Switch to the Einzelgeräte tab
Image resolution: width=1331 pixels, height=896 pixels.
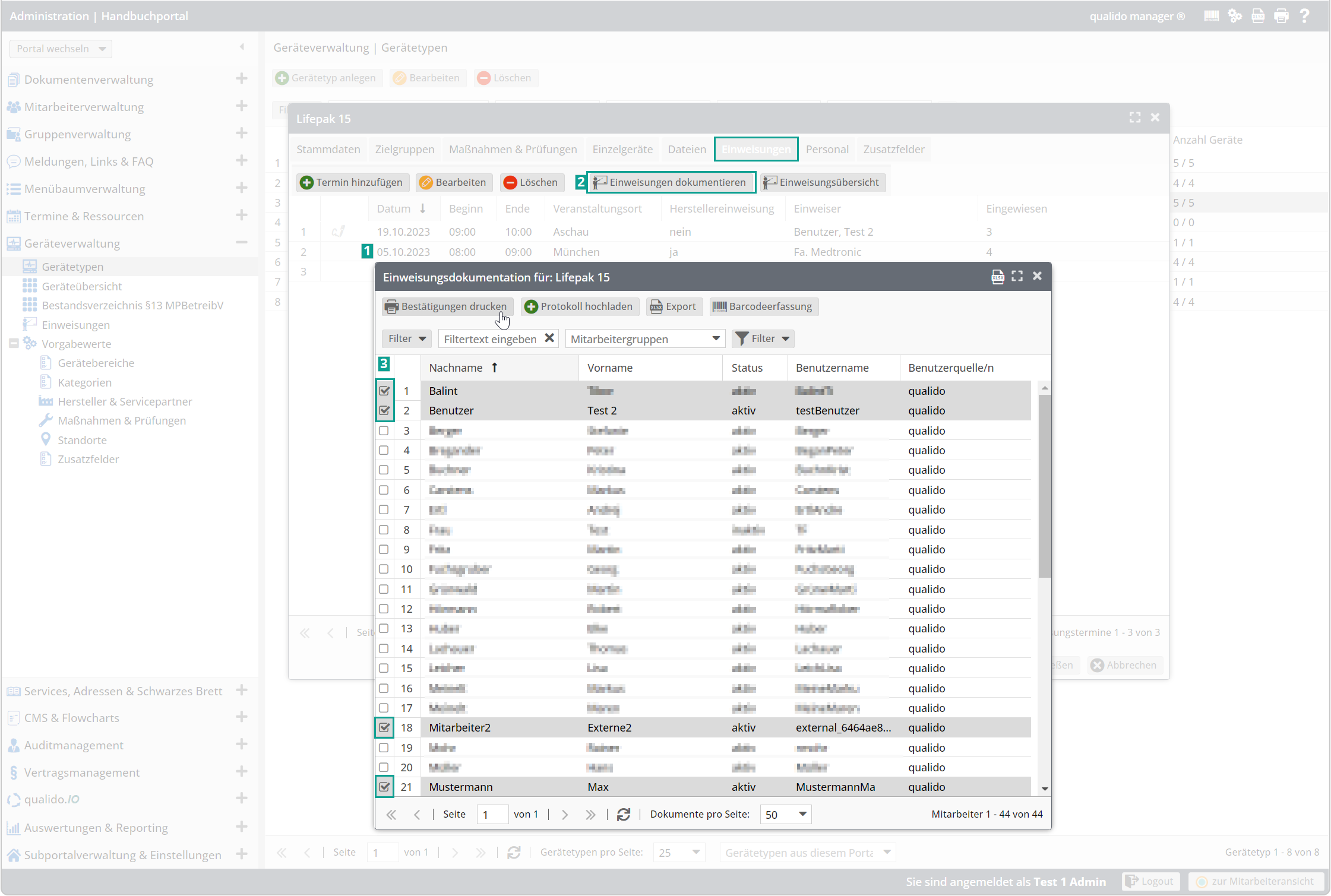[622, 149]
